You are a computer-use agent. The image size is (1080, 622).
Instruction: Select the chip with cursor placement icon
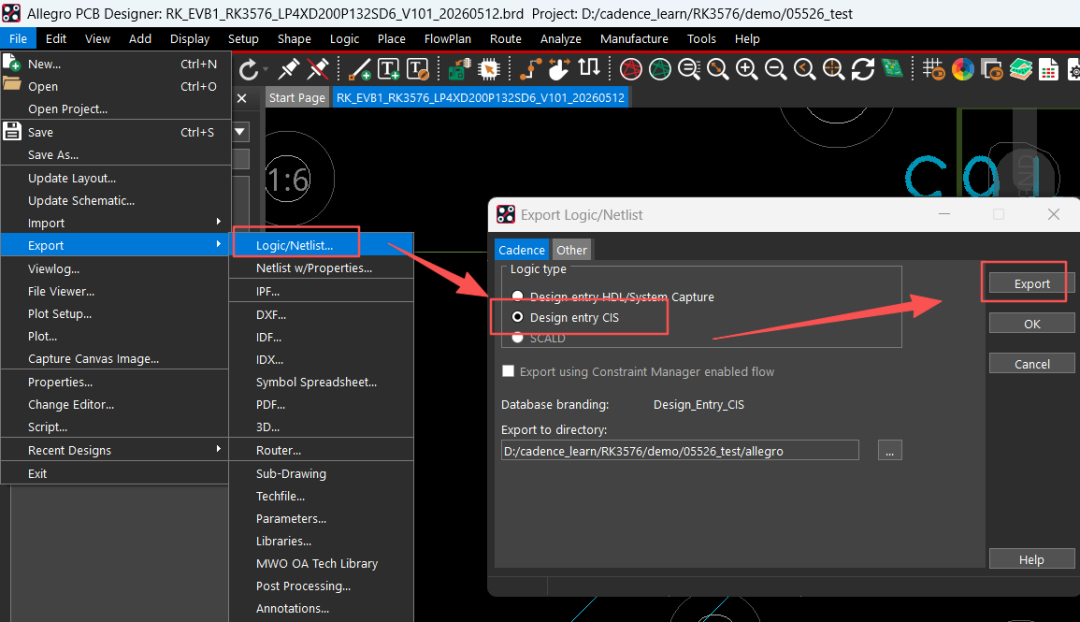(x=488, y=69)
